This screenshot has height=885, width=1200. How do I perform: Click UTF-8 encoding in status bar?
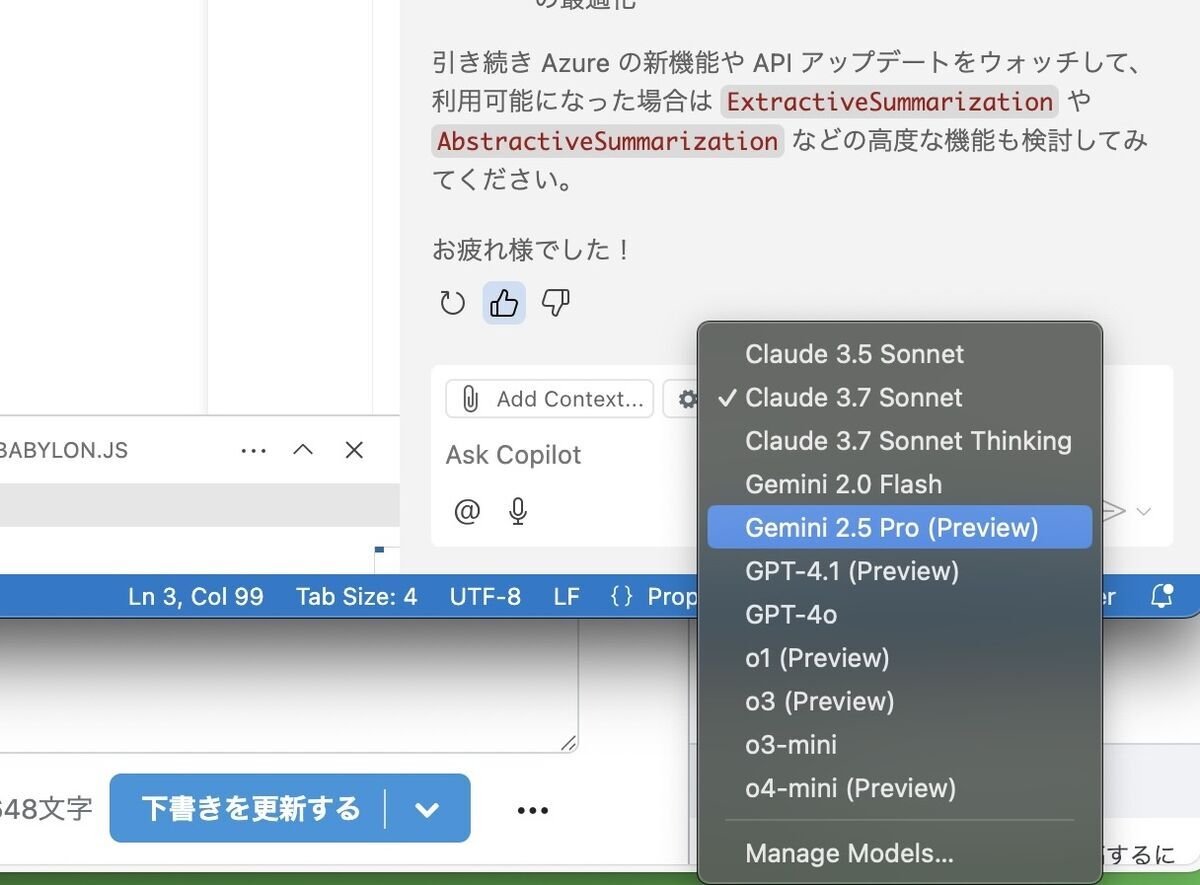(x=485, y=597)
